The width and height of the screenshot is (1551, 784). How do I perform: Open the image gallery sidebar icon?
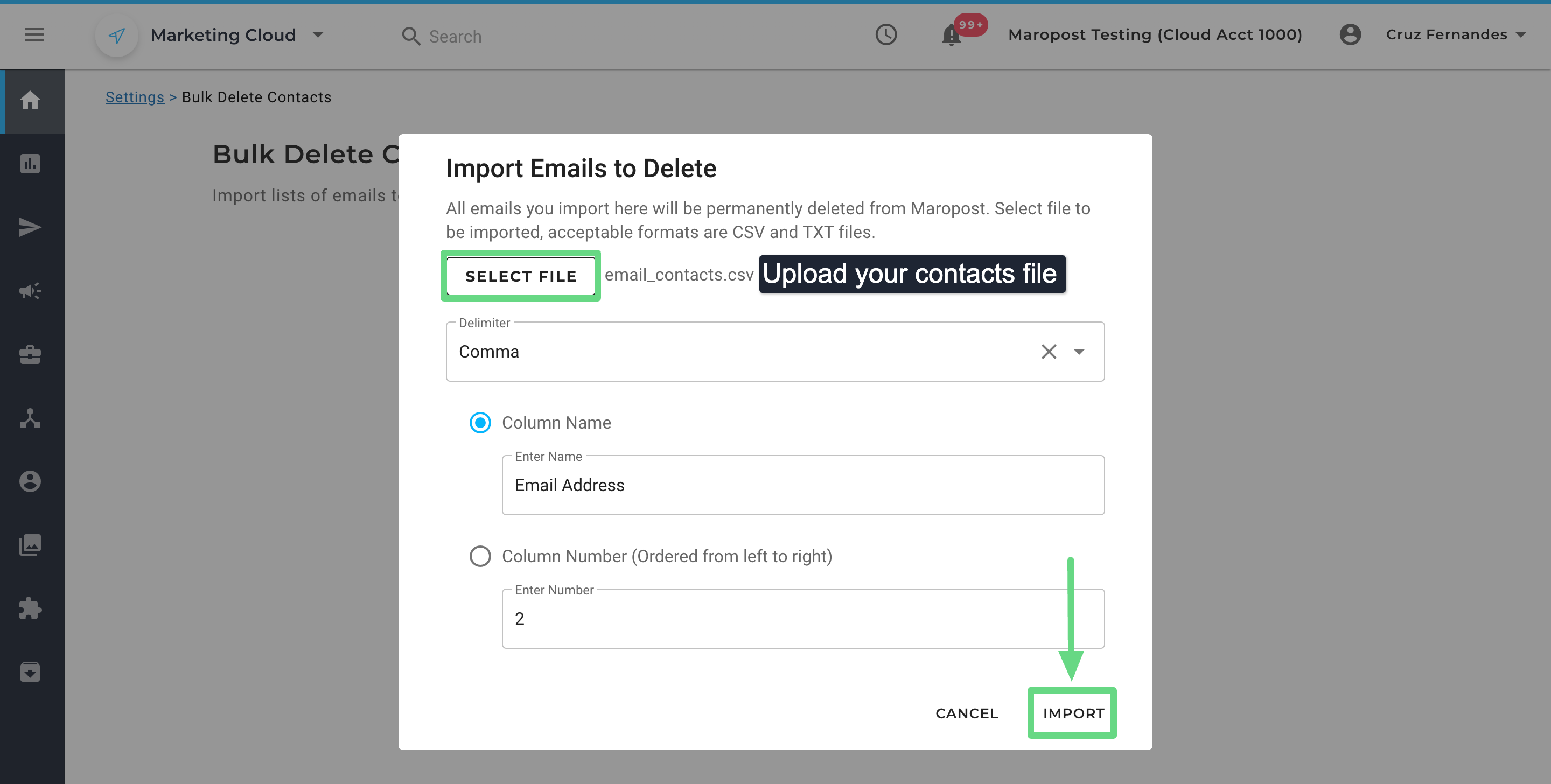coord(30,545)
